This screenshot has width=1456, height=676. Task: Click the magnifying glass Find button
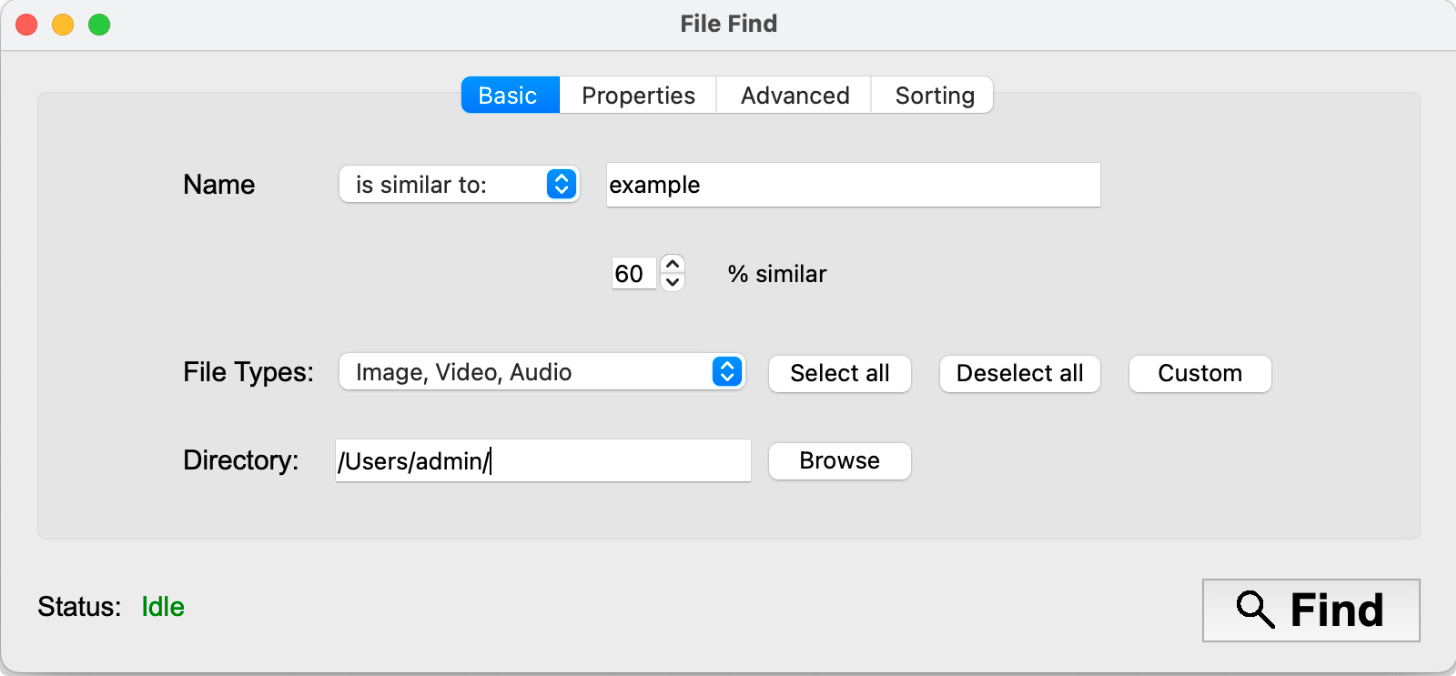pyautogui.click(x=1310, y=610)
